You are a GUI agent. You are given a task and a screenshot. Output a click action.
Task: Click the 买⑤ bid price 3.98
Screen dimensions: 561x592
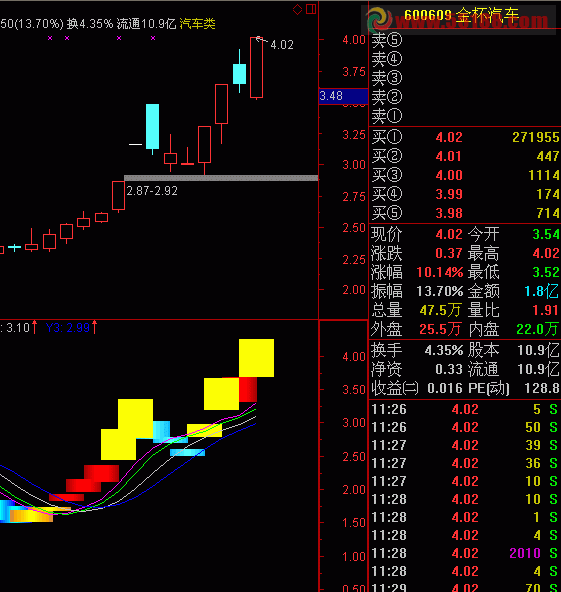point(449,213)
